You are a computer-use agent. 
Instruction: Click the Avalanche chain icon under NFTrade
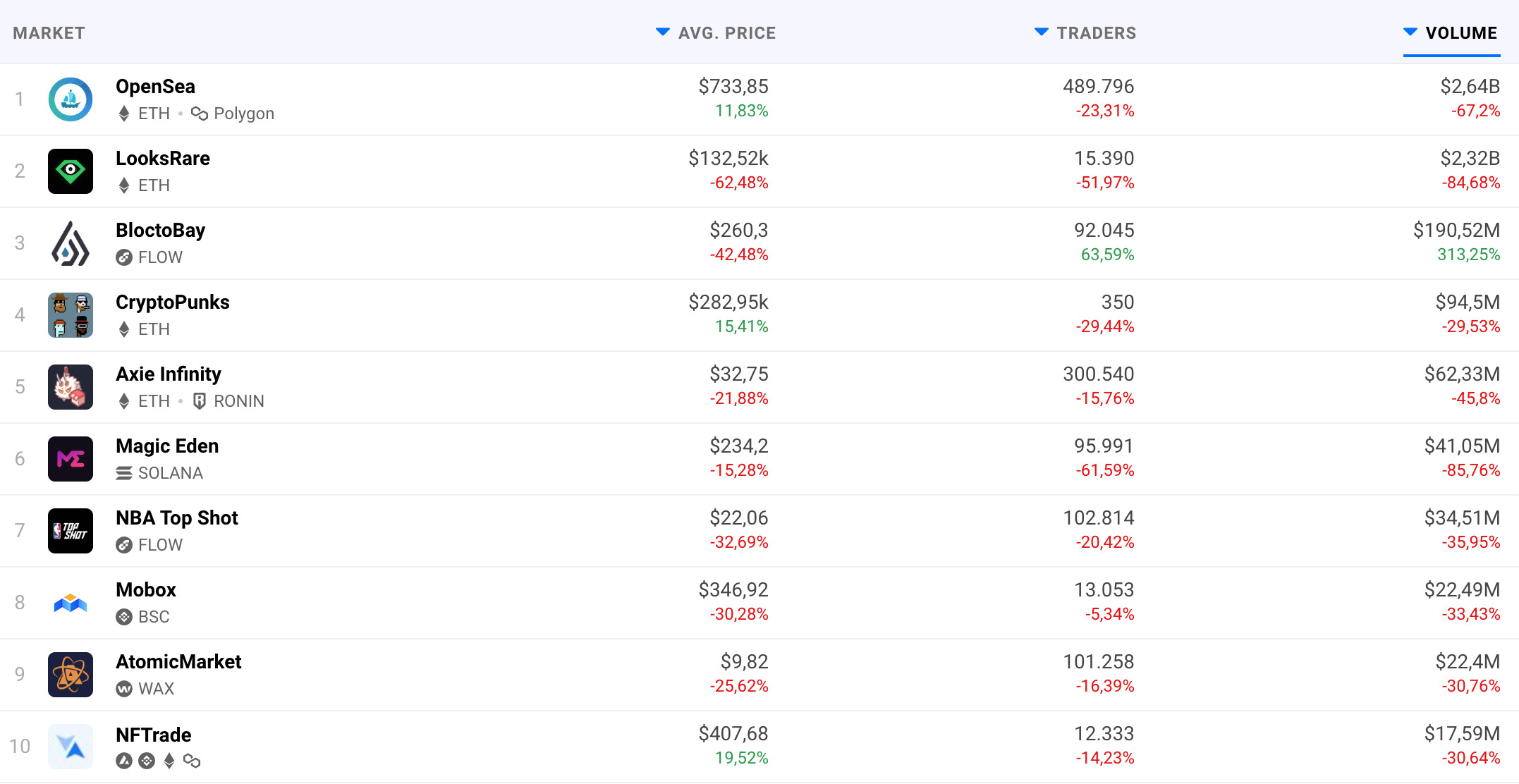tap(124, 761)
